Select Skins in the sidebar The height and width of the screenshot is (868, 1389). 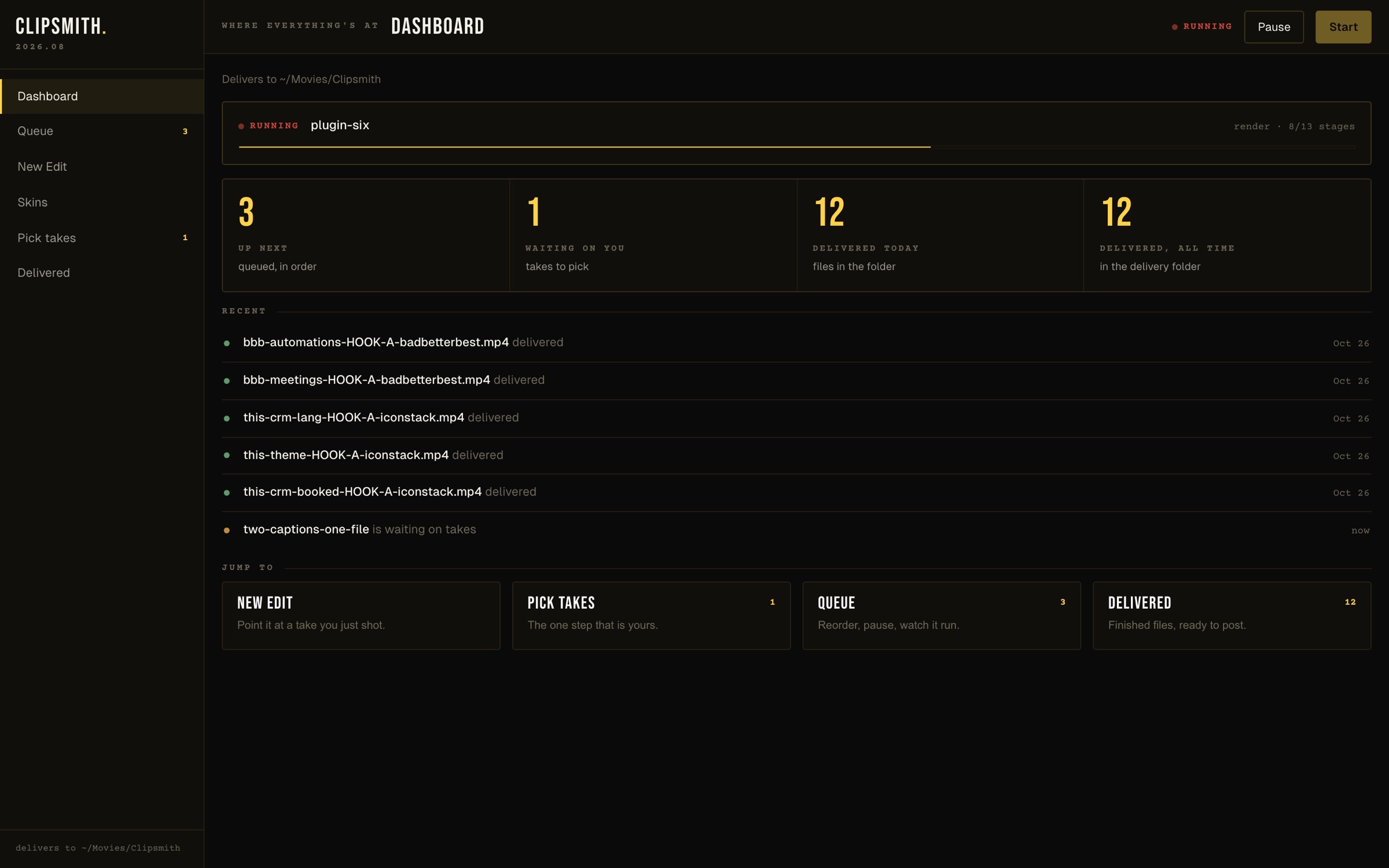point(102,202)
